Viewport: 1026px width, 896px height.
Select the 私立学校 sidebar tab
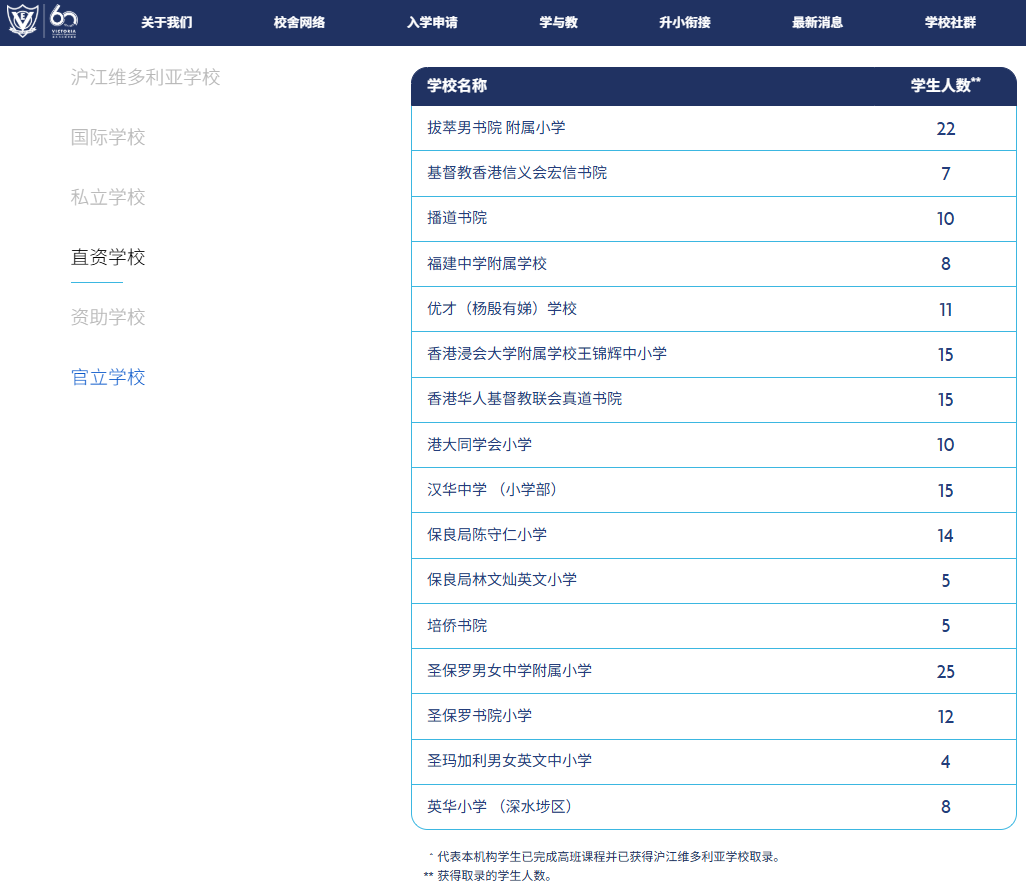tap(108, 197)
